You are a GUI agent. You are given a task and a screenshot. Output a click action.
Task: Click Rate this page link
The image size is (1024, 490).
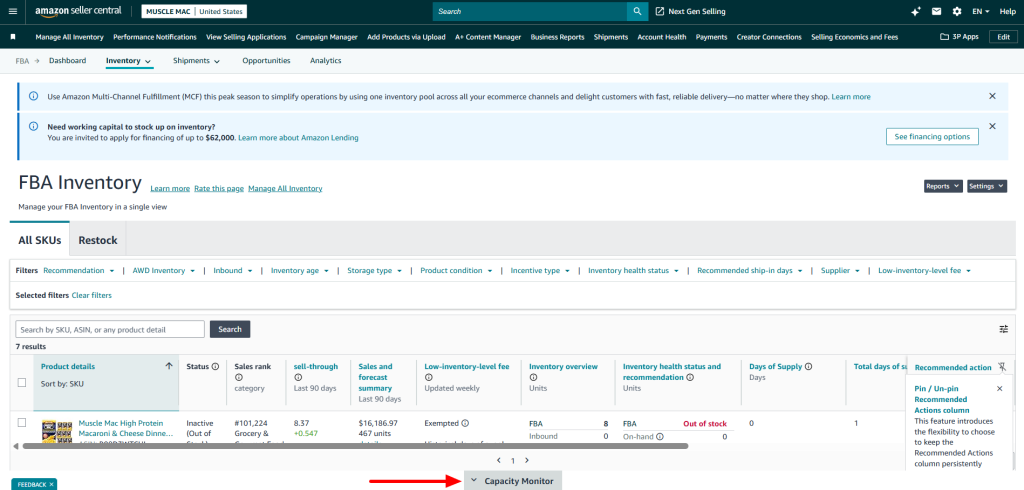click(x=219, y=188)
